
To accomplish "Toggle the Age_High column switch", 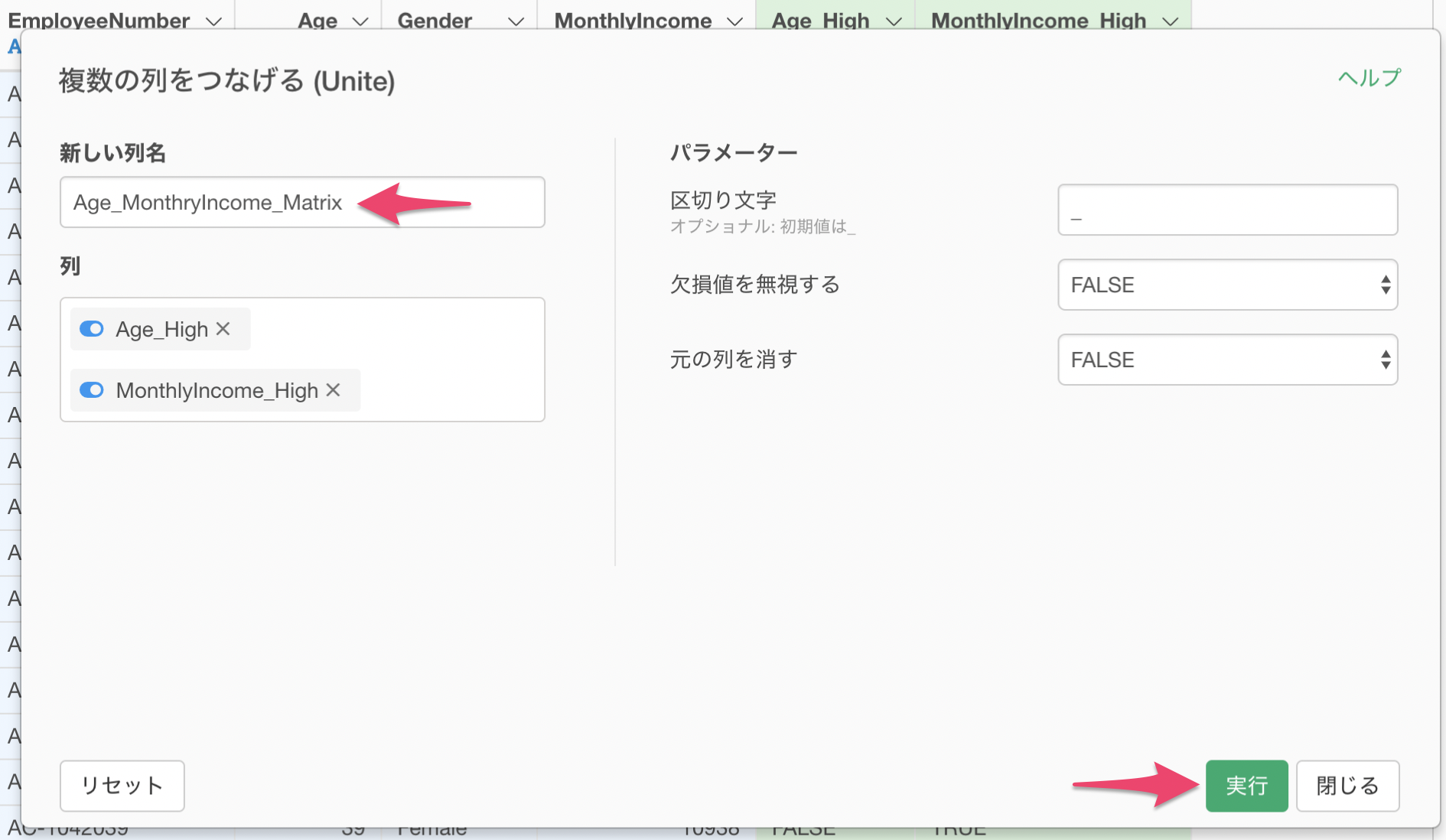I will click(x=92, y=329).
